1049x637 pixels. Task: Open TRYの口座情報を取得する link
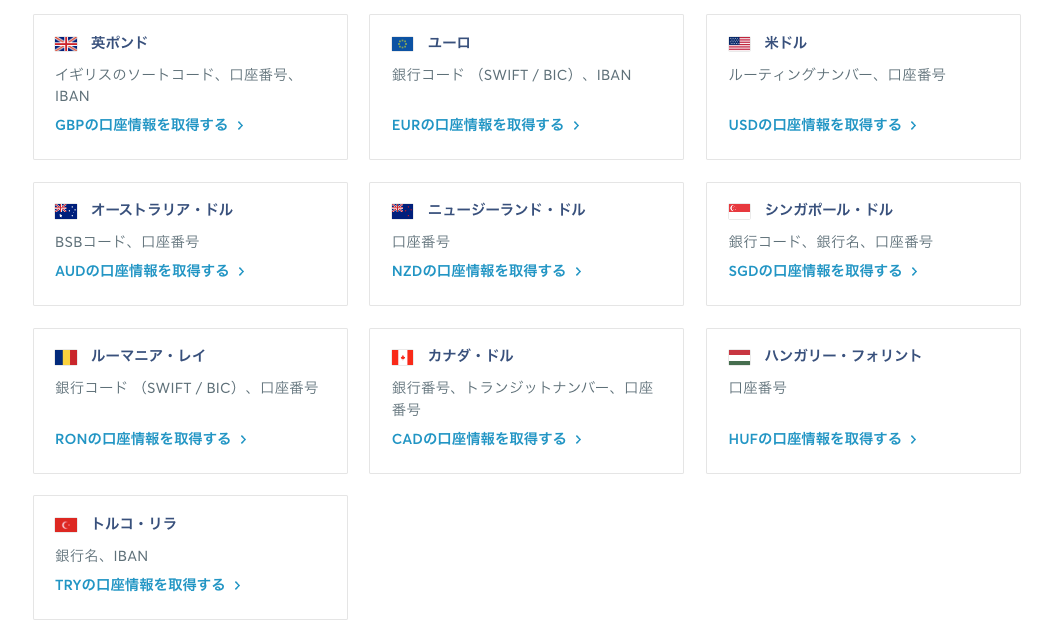tap(140, 585)
